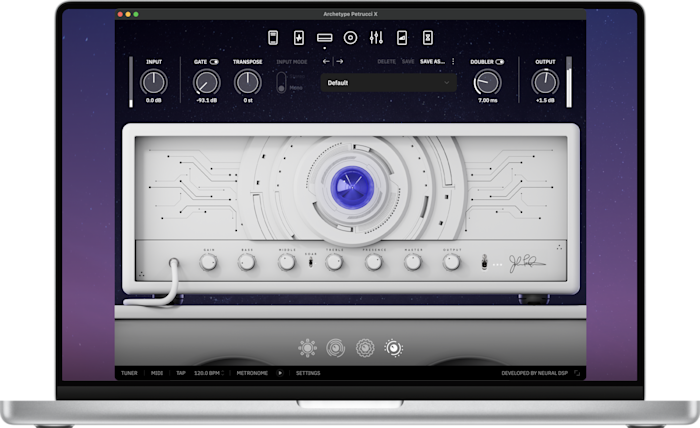Viewport: 700px width, 428px height.
Task: Click the Doubler time knob
Action: pyautogui.click(x=488, y=82)
